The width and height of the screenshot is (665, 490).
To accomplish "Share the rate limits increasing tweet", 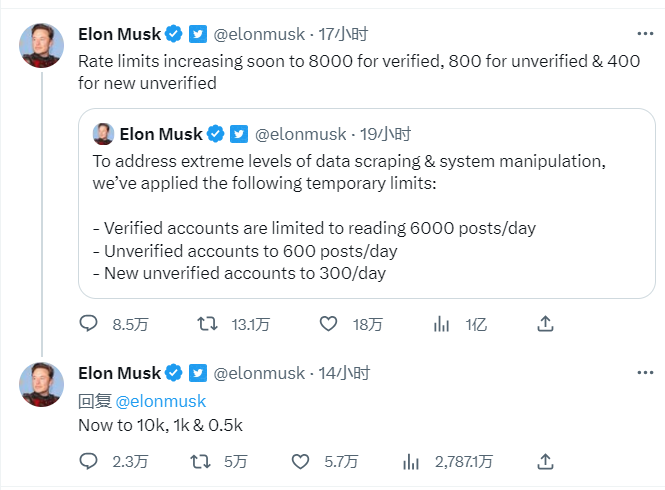I will pyautogui.click(x=545, y=324).
